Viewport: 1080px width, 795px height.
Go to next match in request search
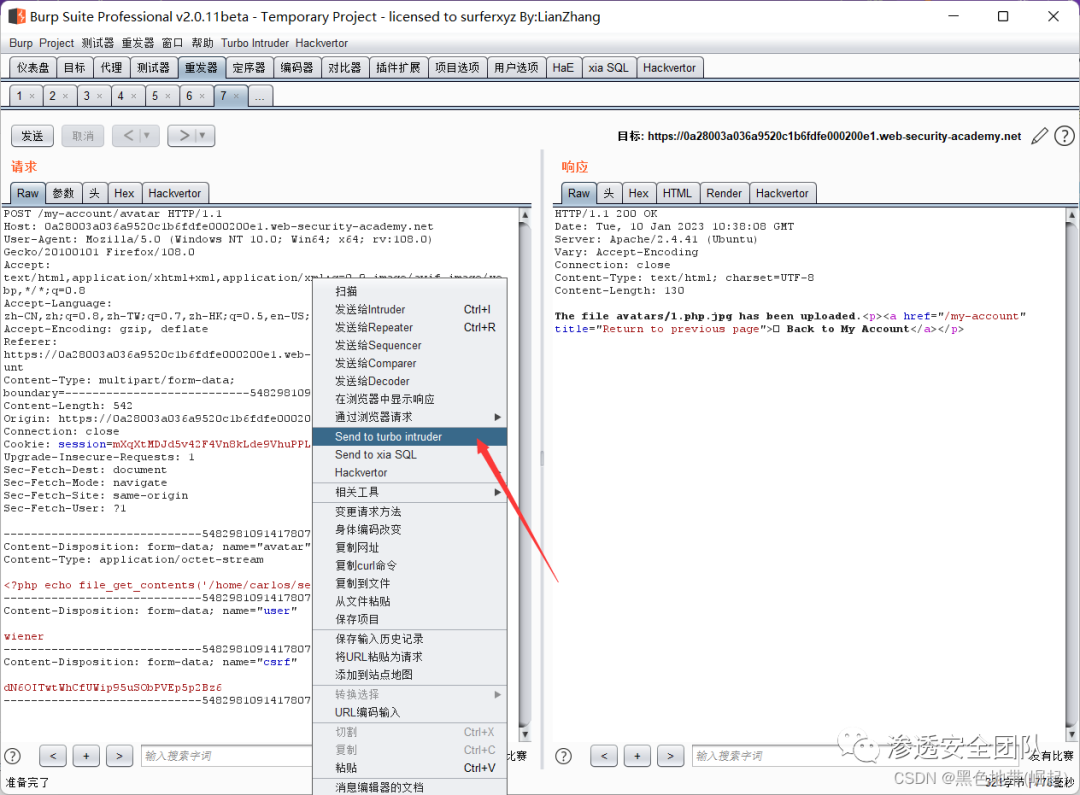119,756
